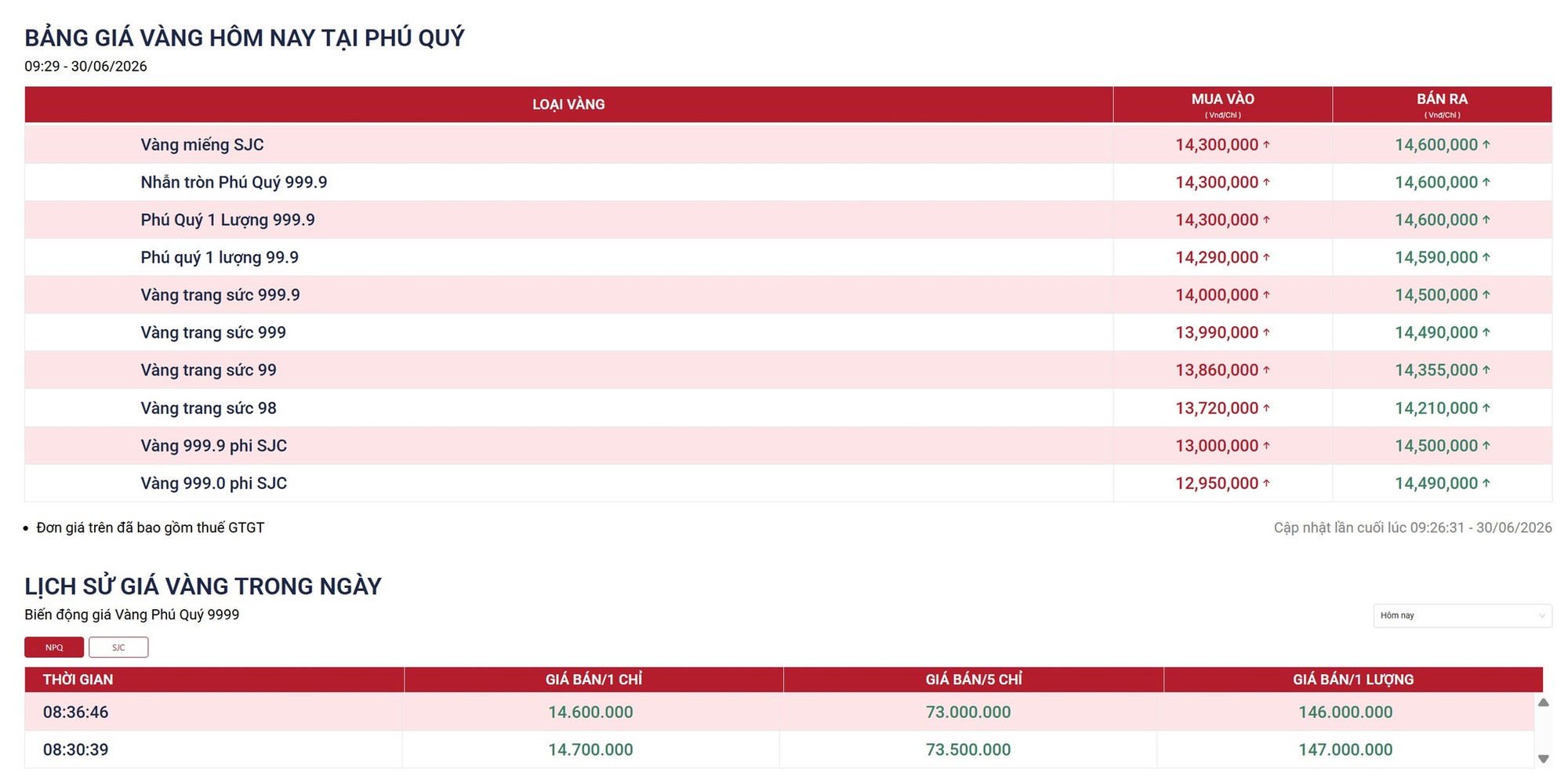Image resolution: width=1568 pixels, height=780 pixels.
Task: Switch to the NPQ price history tab
Action: coord(54,648)
